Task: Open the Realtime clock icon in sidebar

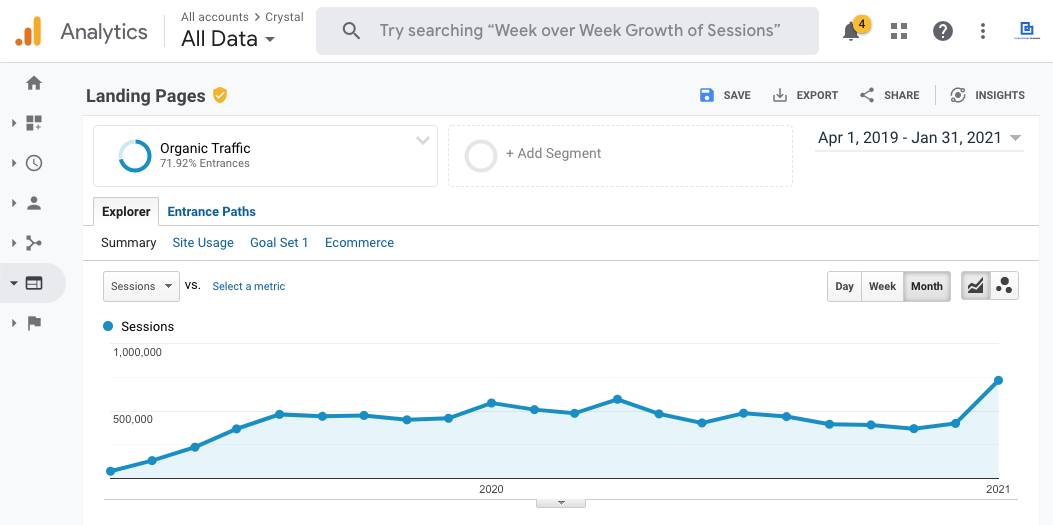Action: pos(34,163)
